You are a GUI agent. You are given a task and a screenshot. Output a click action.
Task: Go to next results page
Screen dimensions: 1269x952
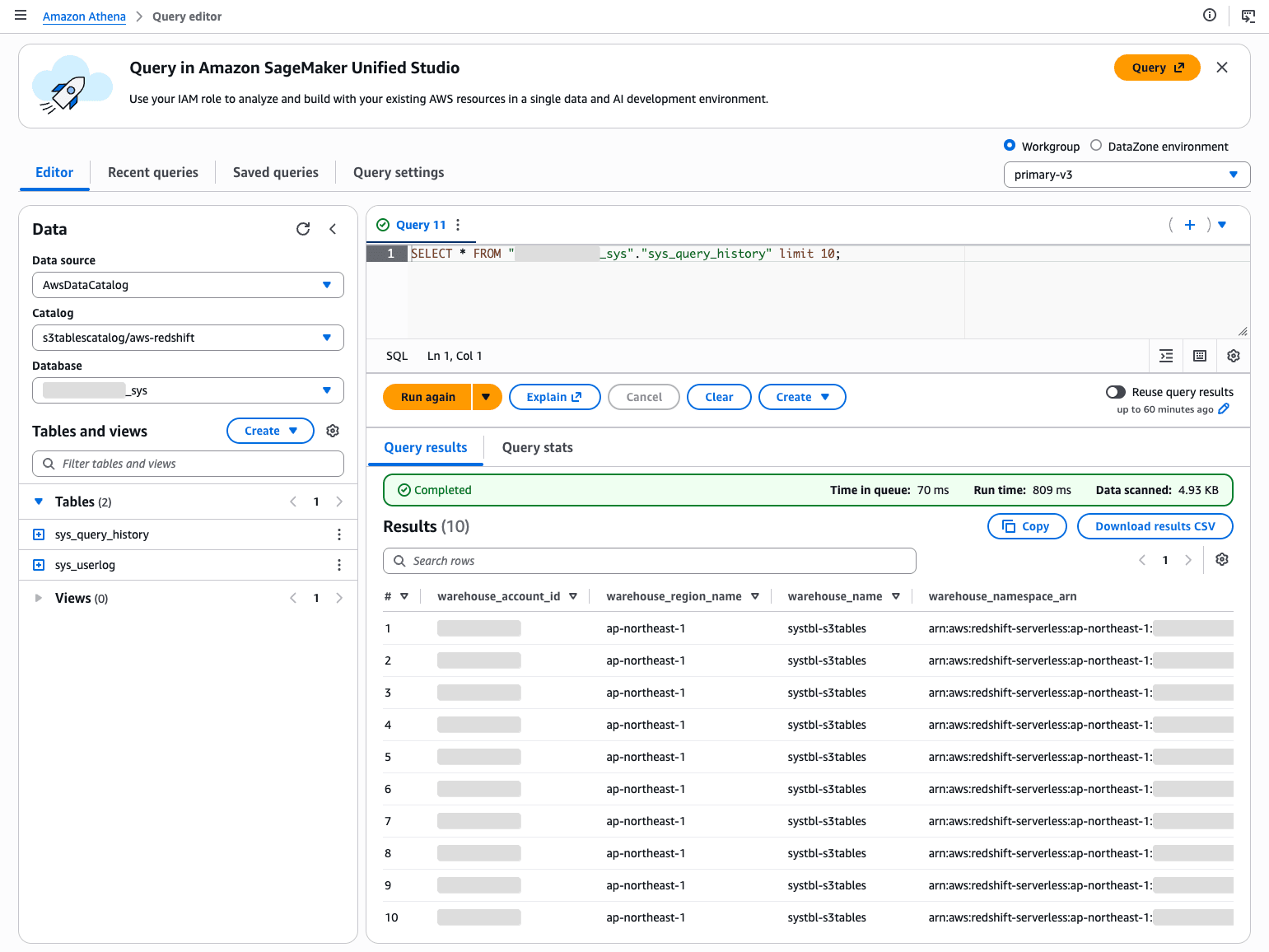click(x=1188, y=560)
